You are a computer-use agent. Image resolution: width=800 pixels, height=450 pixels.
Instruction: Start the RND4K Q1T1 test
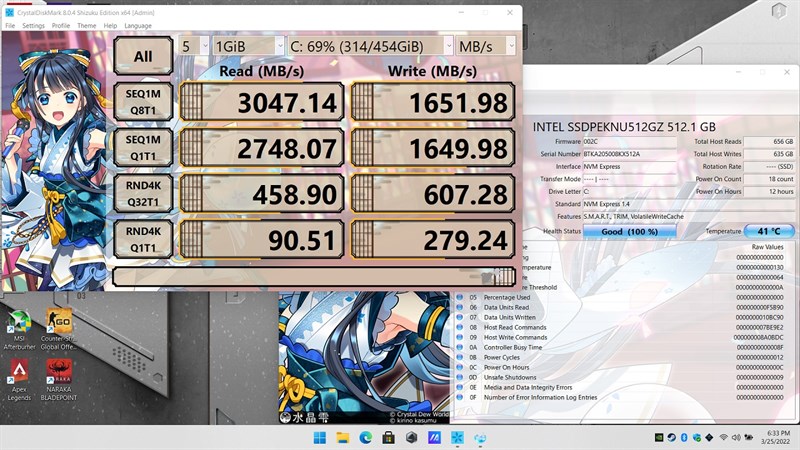click(x=143, y=239)
